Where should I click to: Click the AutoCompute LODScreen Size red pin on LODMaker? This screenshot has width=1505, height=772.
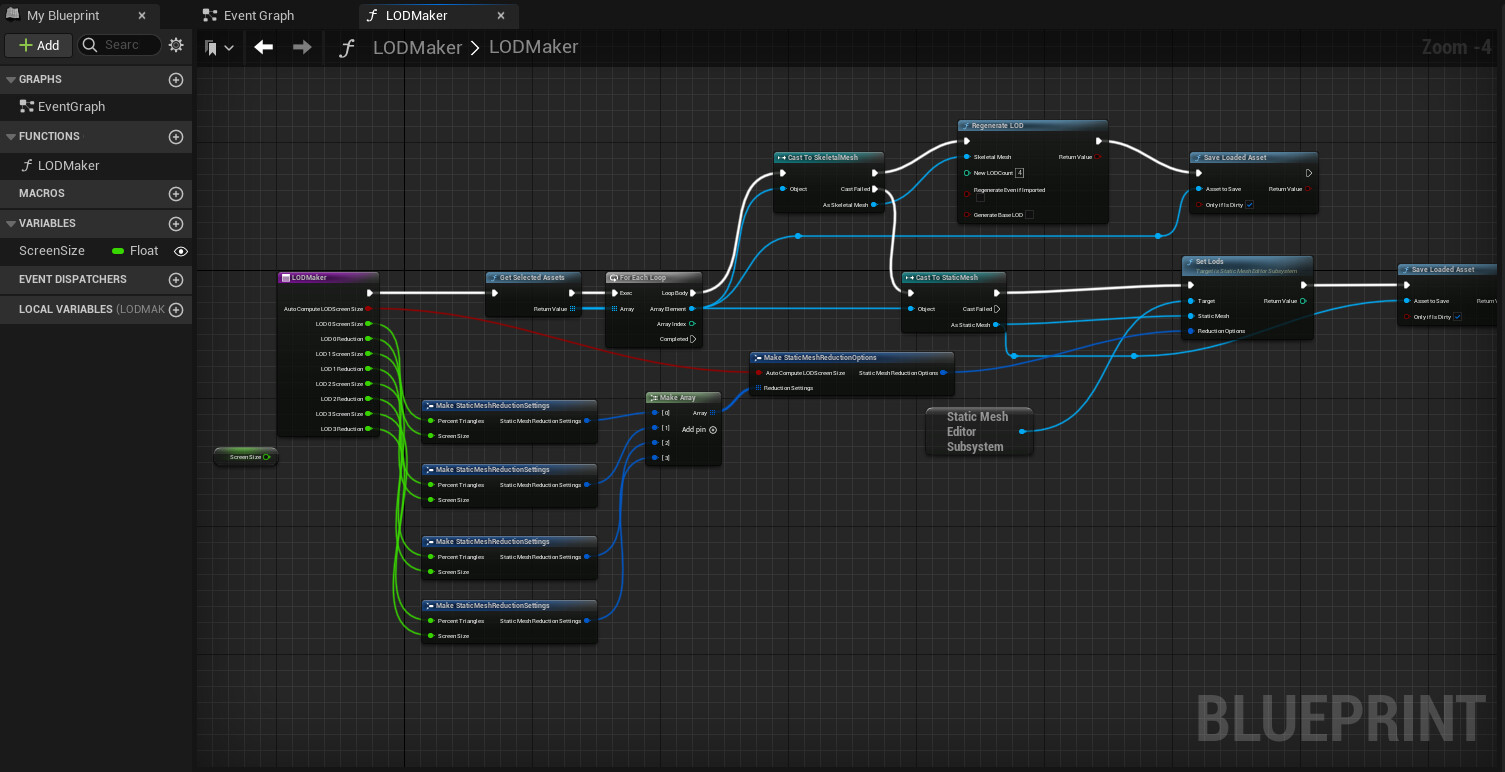tap(369, 309)
